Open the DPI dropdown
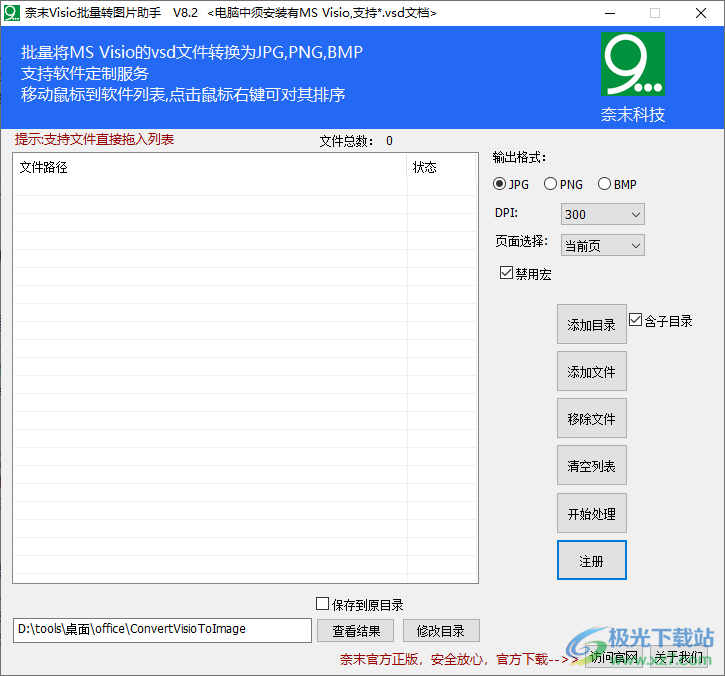This screenshot has width=725, height=676. [602, 214]
